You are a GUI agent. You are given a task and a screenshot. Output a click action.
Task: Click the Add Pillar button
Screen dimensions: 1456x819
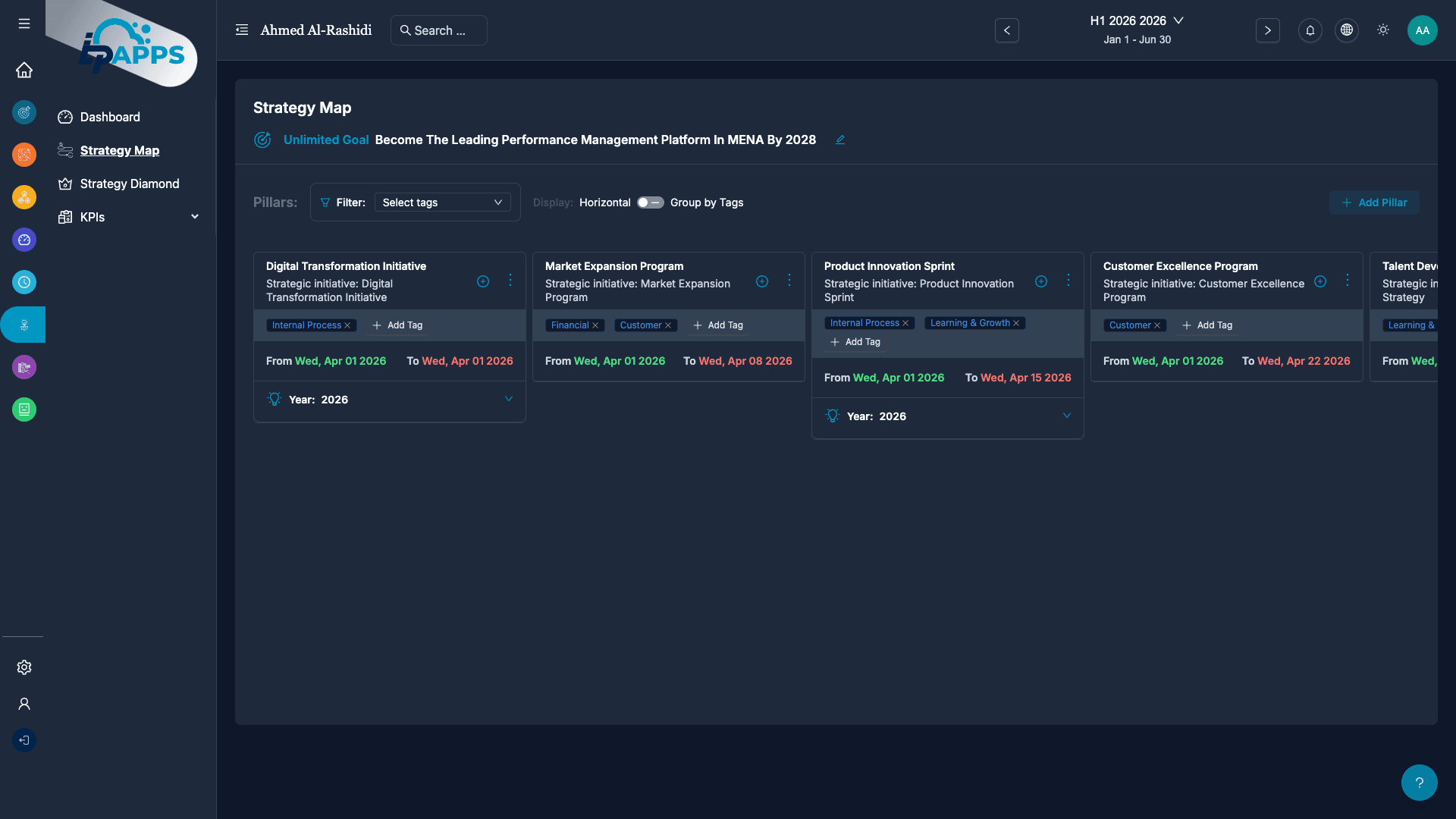(x=1374, y=202)
